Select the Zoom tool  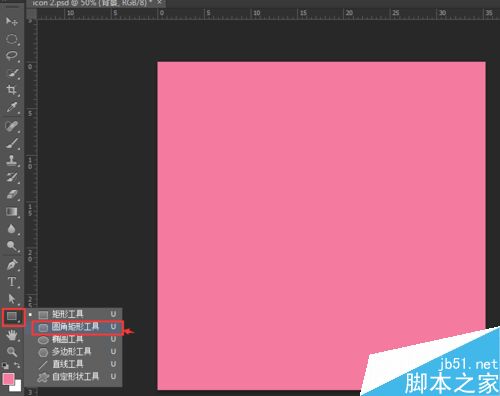12,352
